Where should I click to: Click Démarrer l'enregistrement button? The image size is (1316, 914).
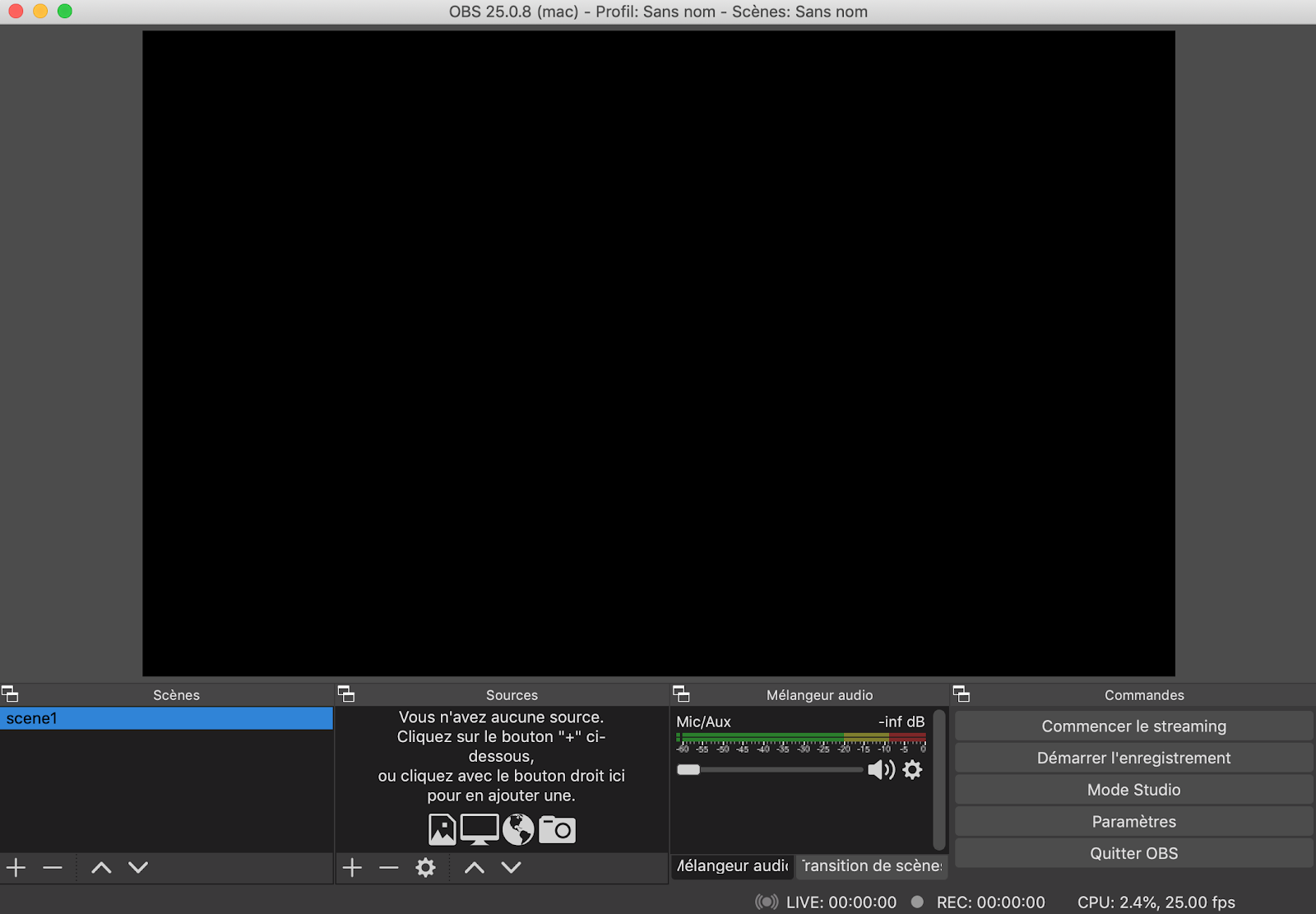[1133, 759]
